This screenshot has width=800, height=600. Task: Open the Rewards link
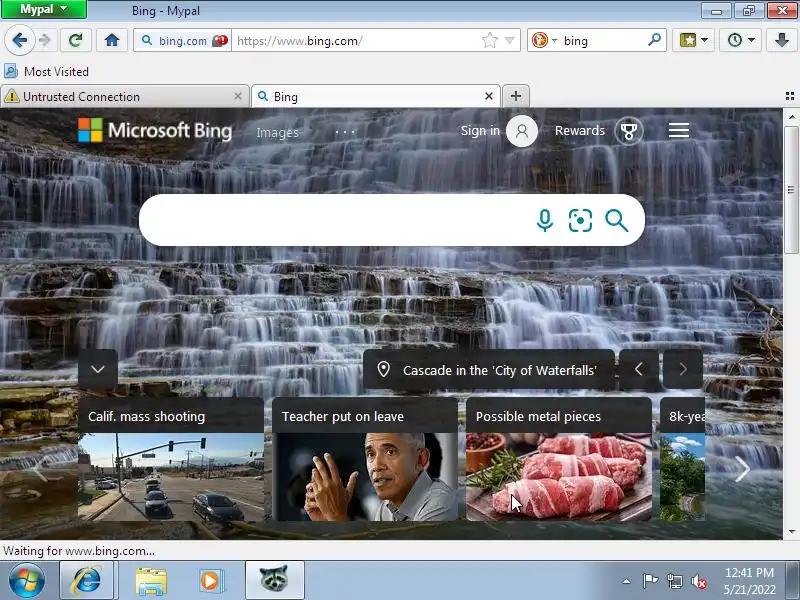(x=580, y=131)
